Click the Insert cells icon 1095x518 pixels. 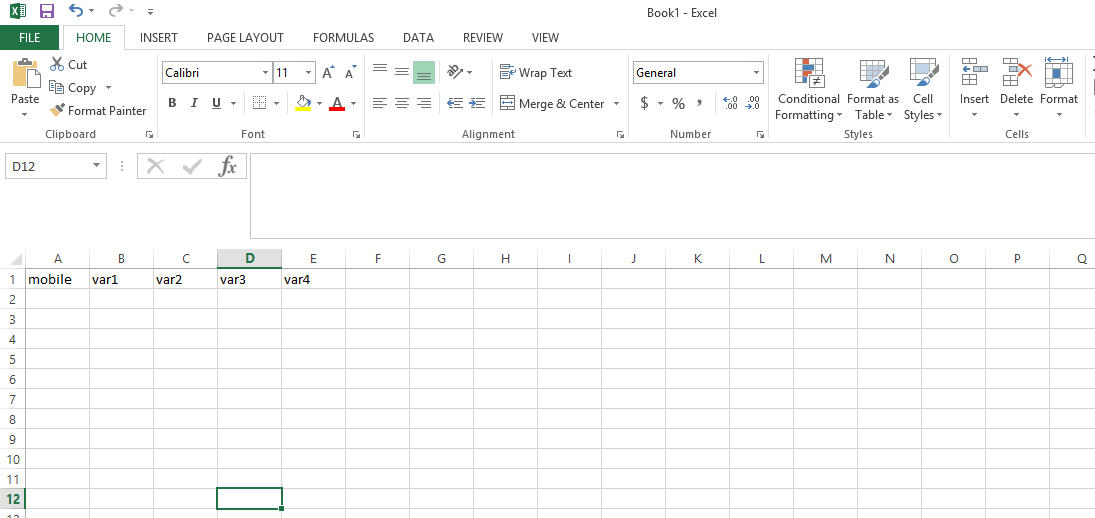pos(974,71)
